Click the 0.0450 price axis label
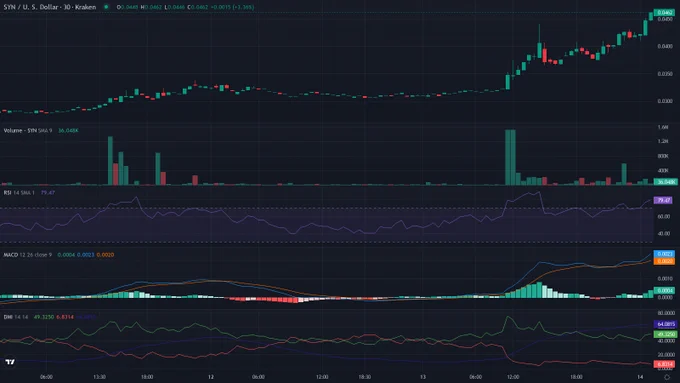This screenshot has height=383, width=680. pyautogui.click(x=665, y=19)
